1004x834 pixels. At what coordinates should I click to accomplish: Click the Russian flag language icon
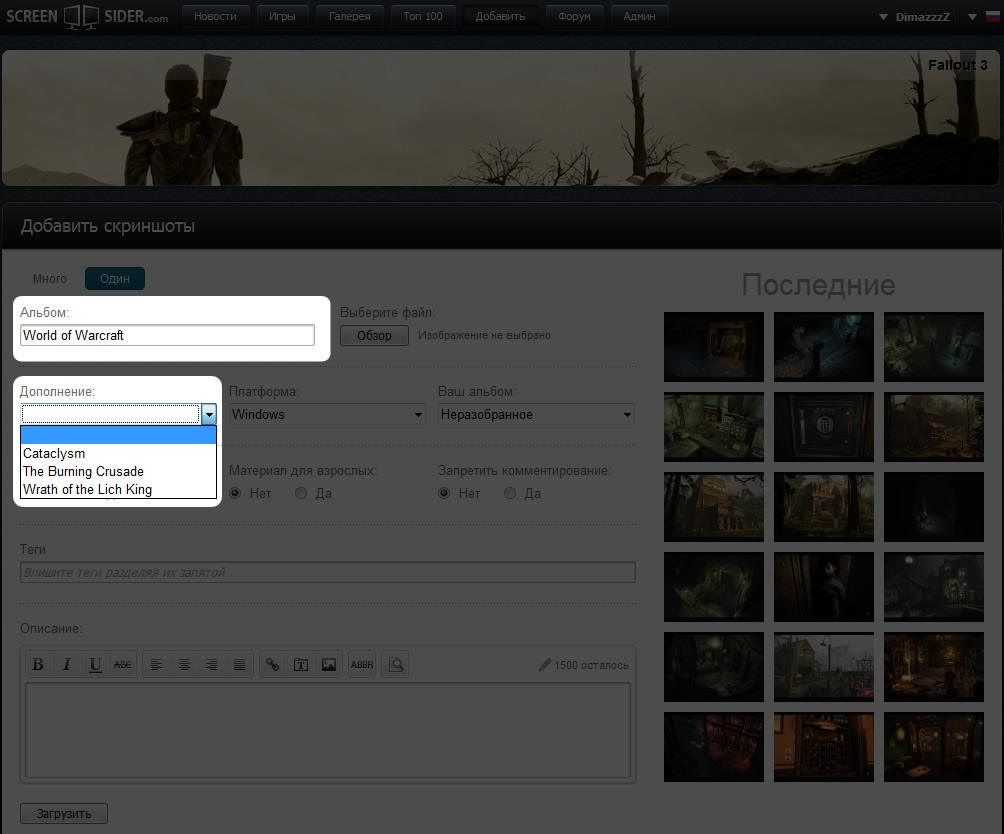[x=992, y=17]
